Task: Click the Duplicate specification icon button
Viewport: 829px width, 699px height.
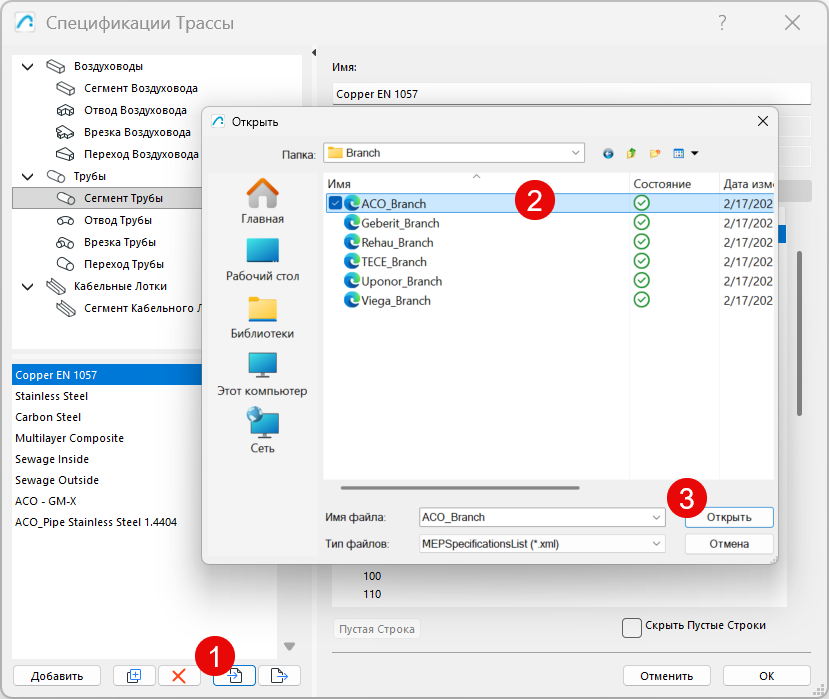Action: (134, 675)
